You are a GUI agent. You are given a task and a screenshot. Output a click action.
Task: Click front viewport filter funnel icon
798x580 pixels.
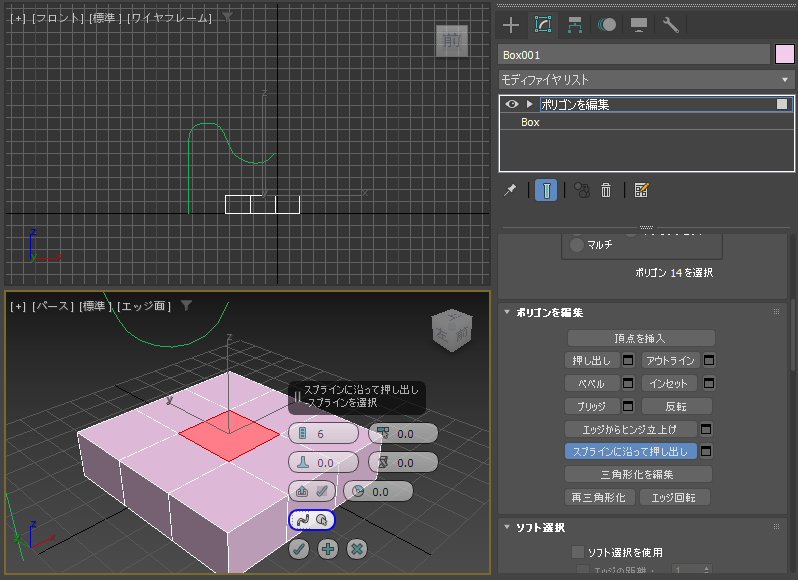coord(227,18)
